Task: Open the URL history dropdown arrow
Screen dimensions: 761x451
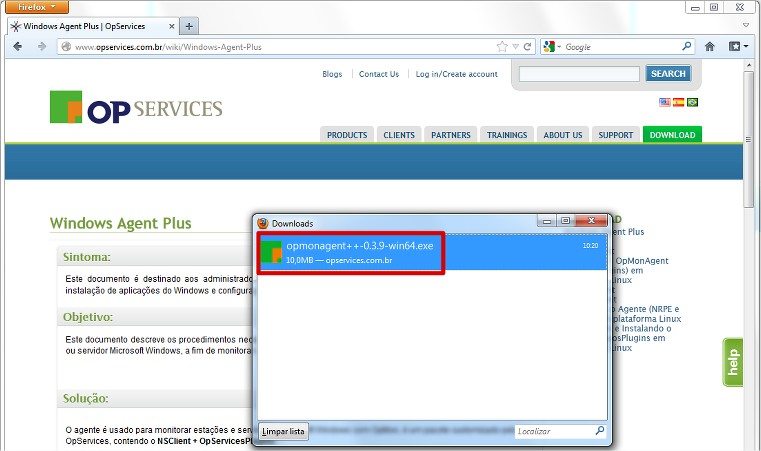Action: point(515,47)
